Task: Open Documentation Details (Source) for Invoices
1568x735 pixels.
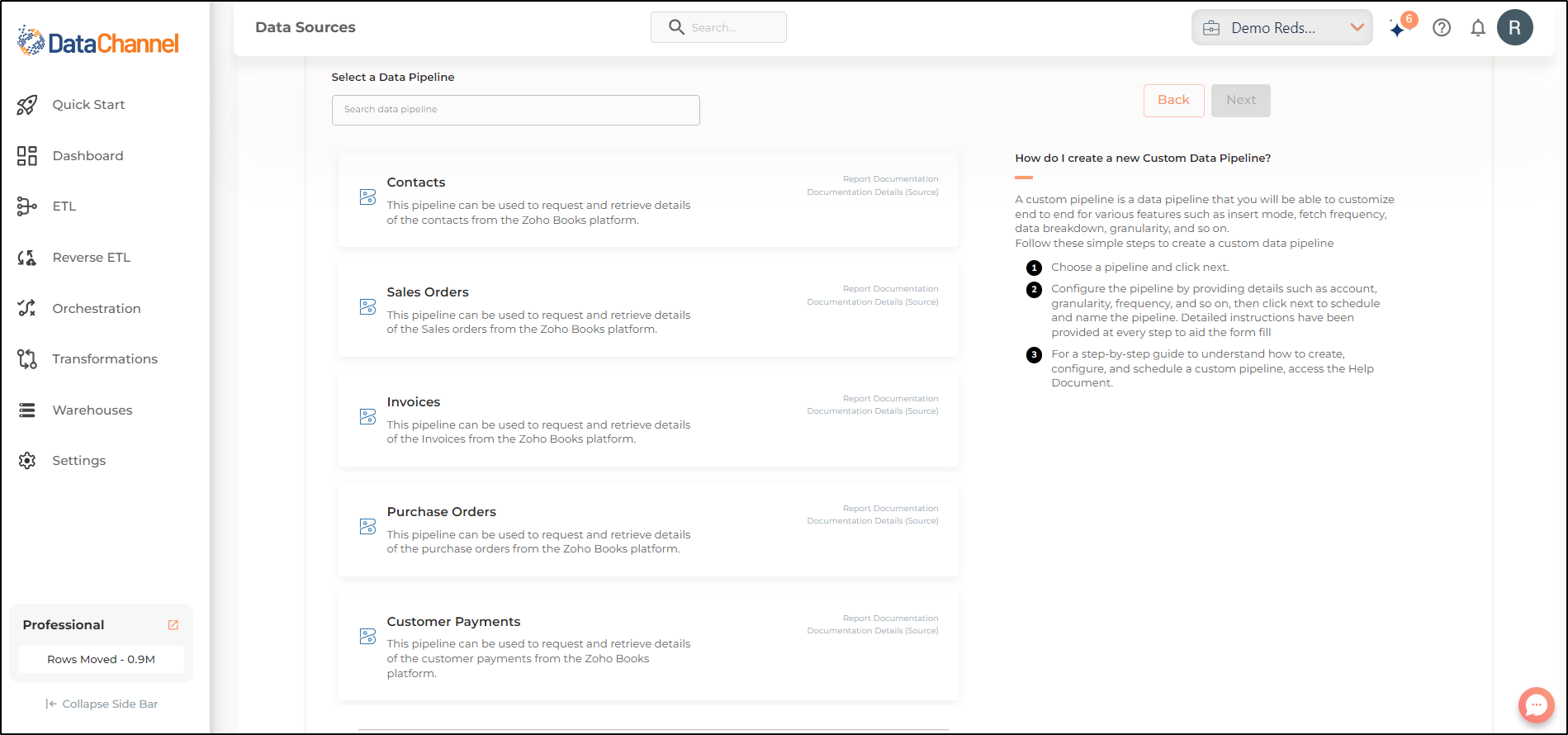Action: pyautogui.click(x=872, y=411)
